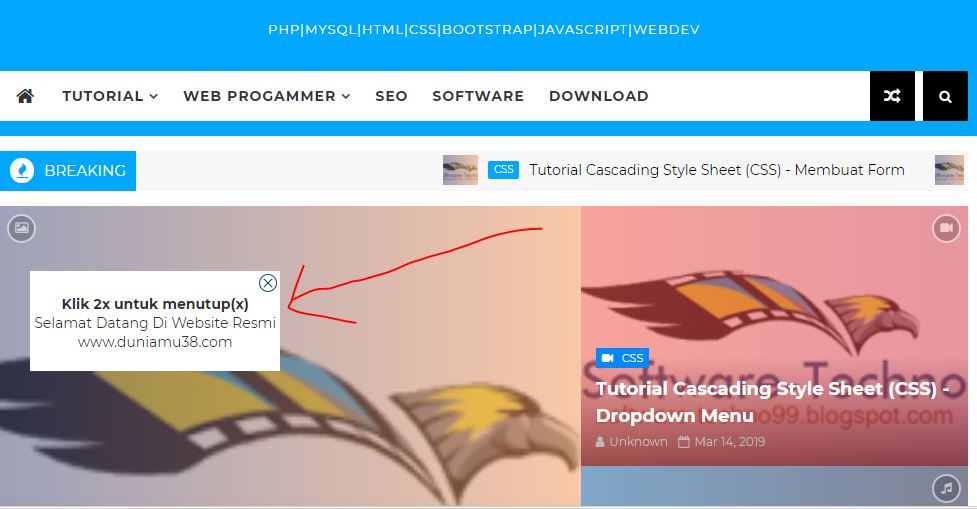Open the SOFTWARE menu item
Screen dimensions: 977x509
coord(478,96)
